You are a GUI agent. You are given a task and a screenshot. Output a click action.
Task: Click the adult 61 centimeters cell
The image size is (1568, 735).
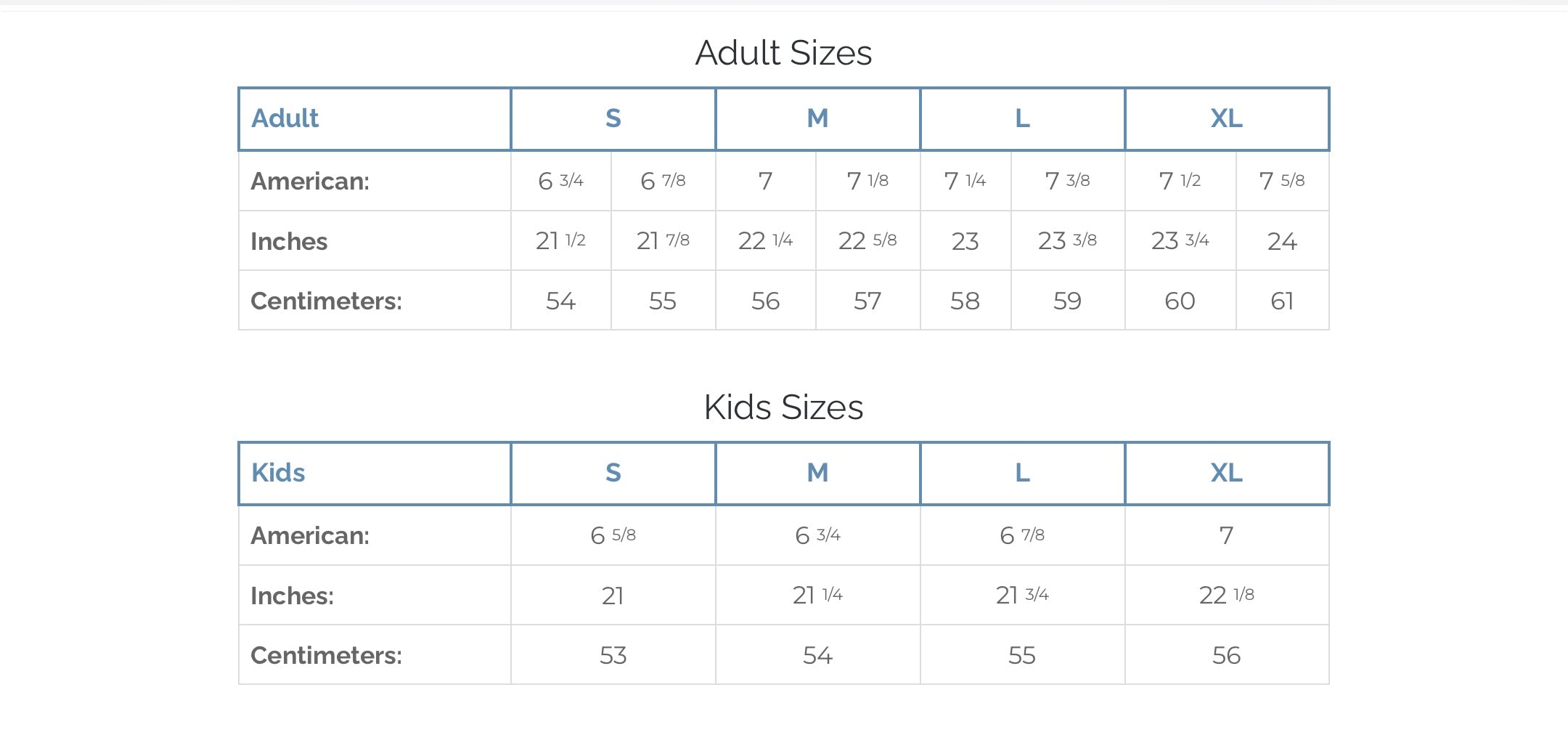pyautogui.click(x=1282, y=301)
